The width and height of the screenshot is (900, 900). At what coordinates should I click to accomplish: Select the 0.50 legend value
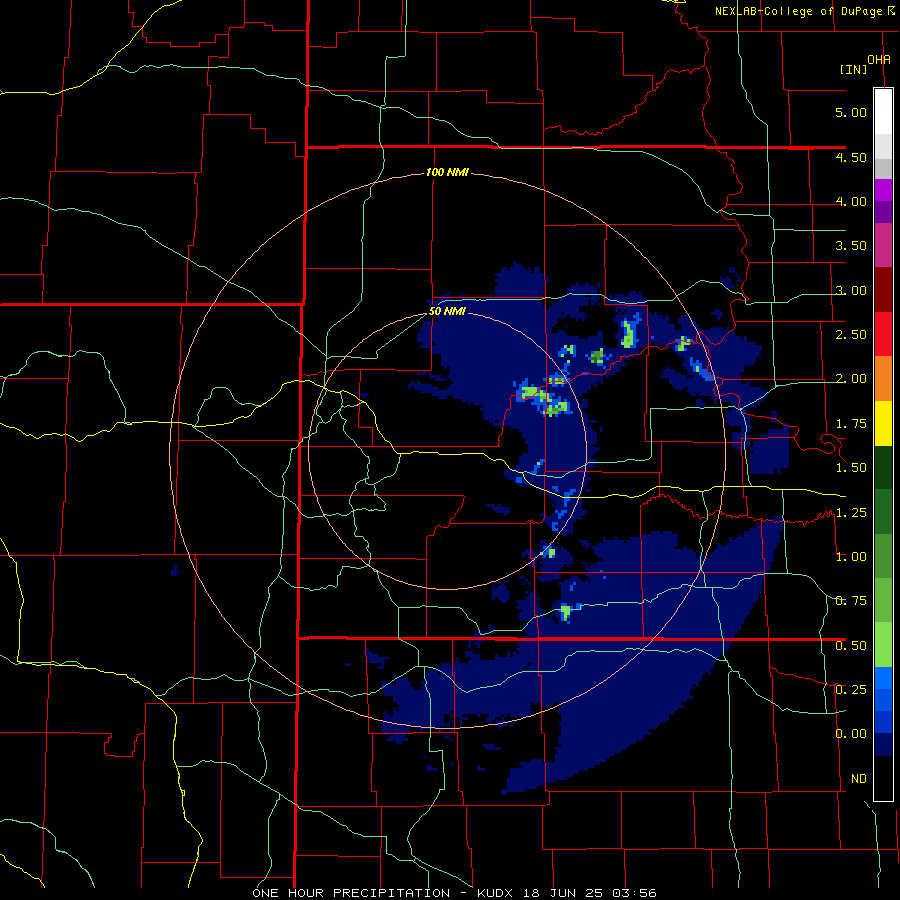851,646
